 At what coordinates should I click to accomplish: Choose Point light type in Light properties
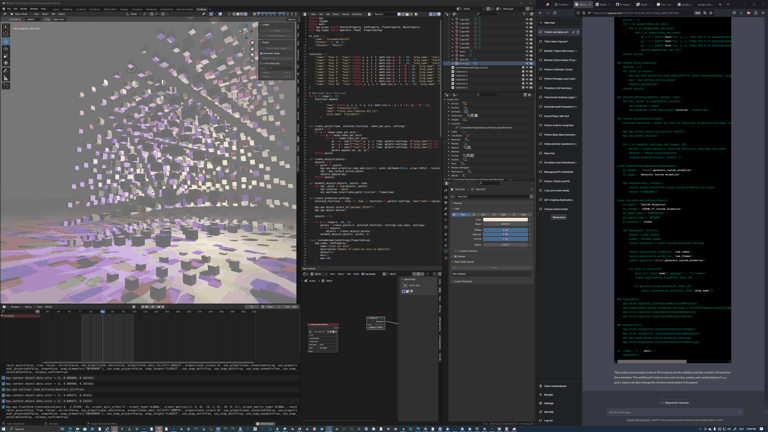tap(461, 215)
